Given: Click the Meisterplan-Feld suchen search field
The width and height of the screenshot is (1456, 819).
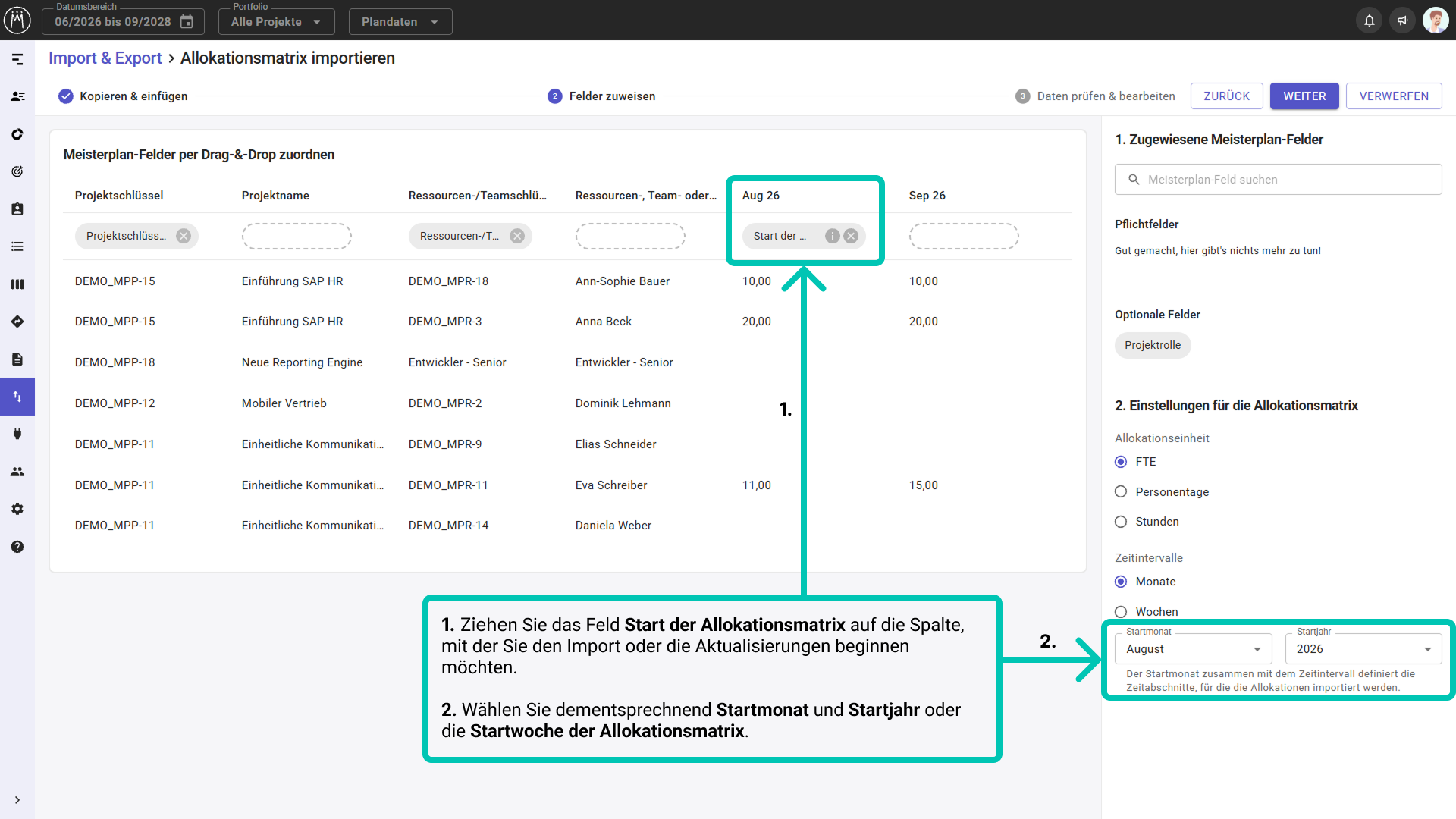Looking at the screenshot, I should pos(1278,180).
